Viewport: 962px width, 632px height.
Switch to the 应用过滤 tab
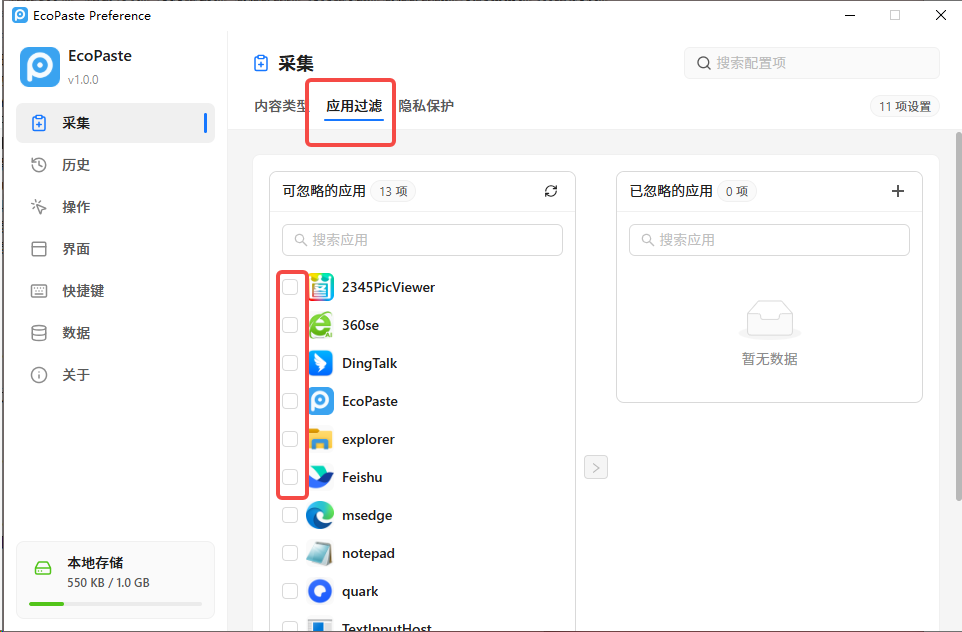click(x=354, y=106)
